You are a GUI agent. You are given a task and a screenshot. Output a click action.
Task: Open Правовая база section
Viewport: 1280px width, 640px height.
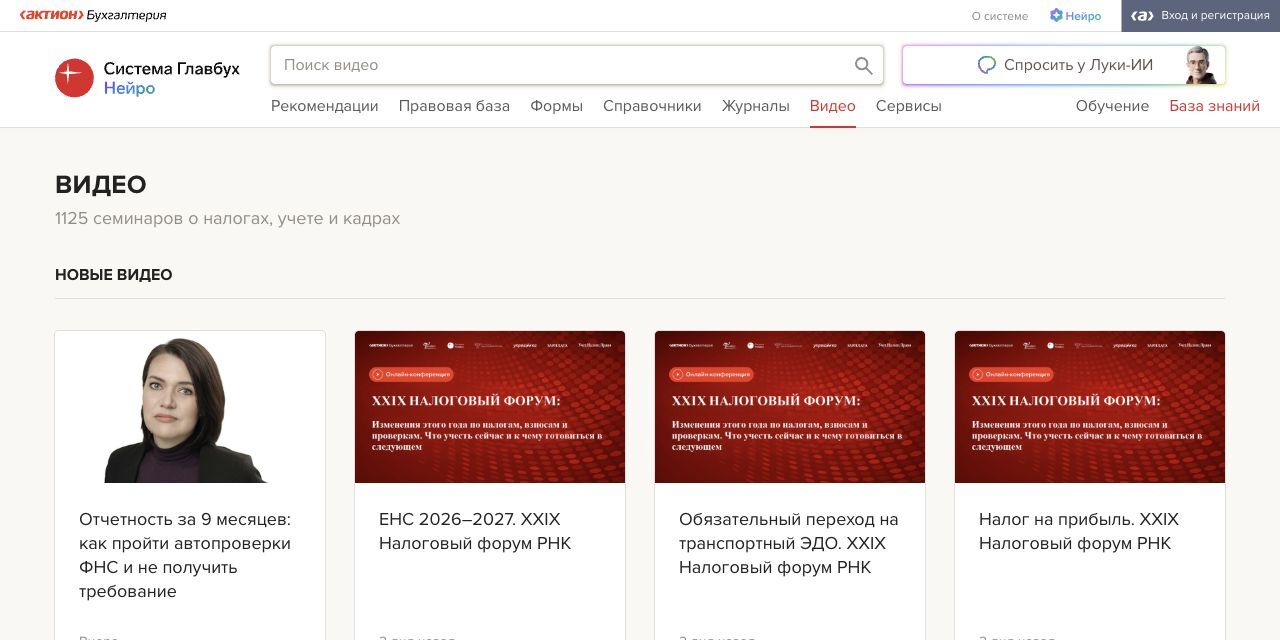[x=454, y=106]
